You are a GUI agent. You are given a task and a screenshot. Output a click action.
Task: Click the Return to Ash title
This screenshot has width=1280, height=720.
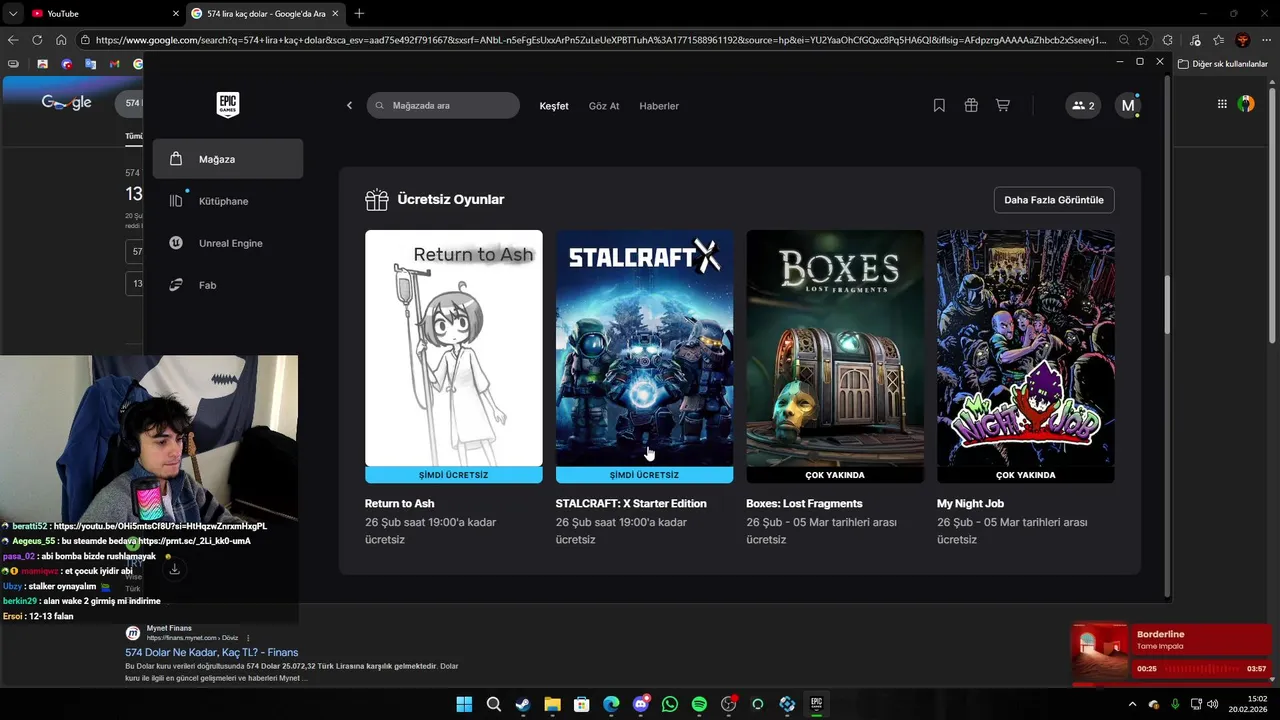coord(399,504)
